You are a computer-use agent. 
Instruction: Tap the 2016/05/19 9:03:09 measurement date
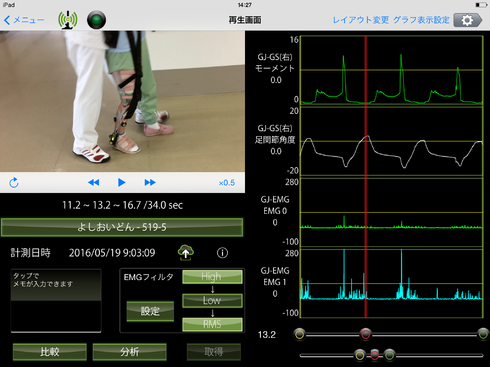pos(112,253)
